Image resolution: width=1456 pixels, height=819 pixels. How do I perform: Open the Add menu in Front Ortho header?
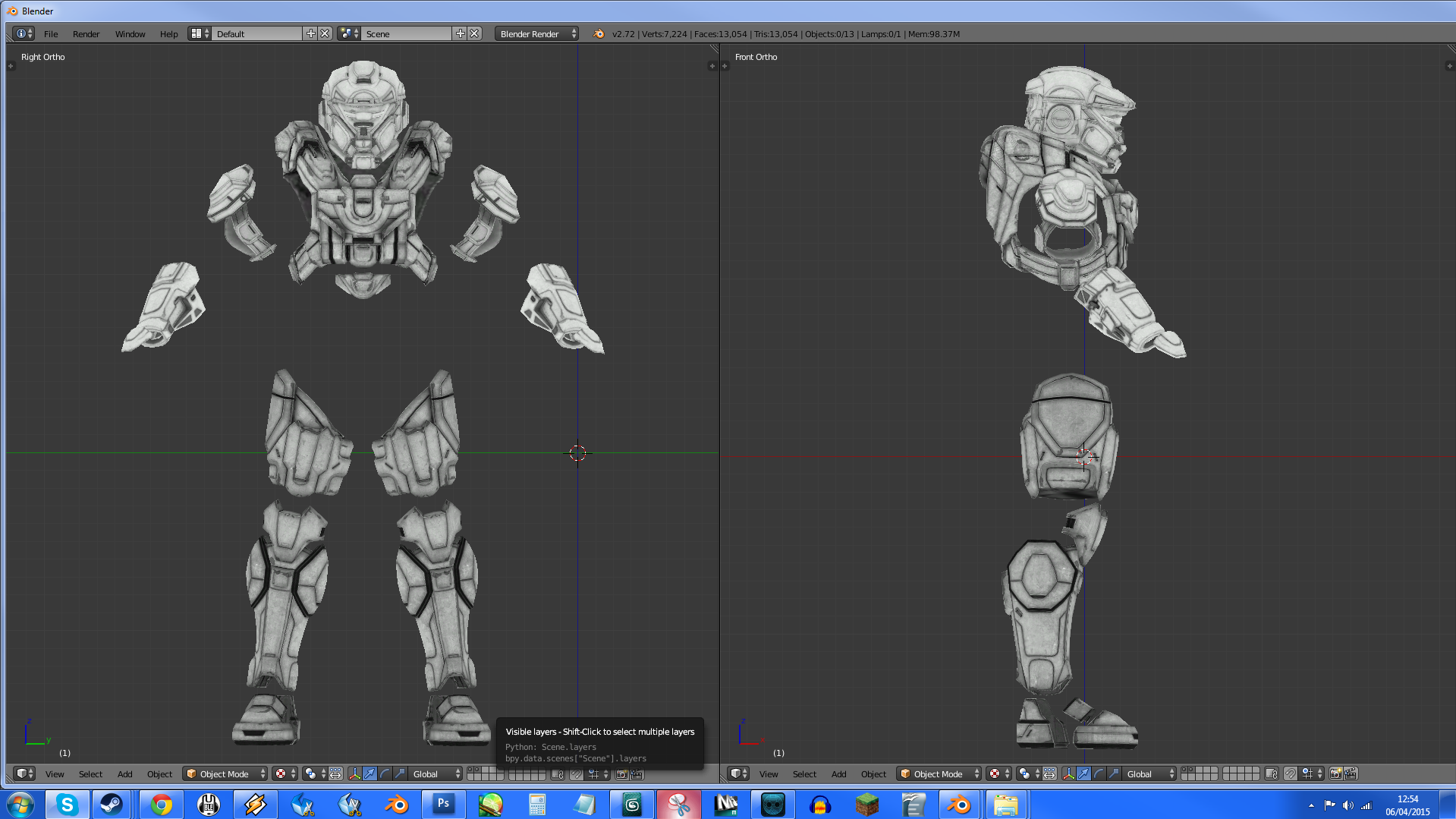pyautogui.click(x=838, y=774)
